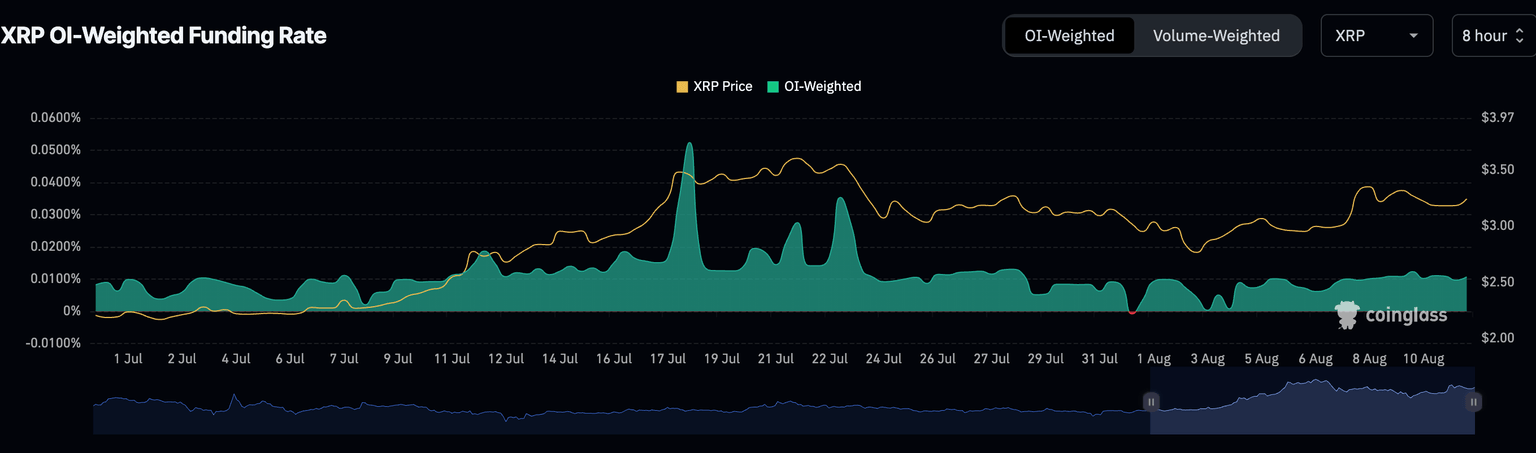Click the yellow XRP Price legend swatch
This screenshot has width=1536, height=453.
pos(682,87)
